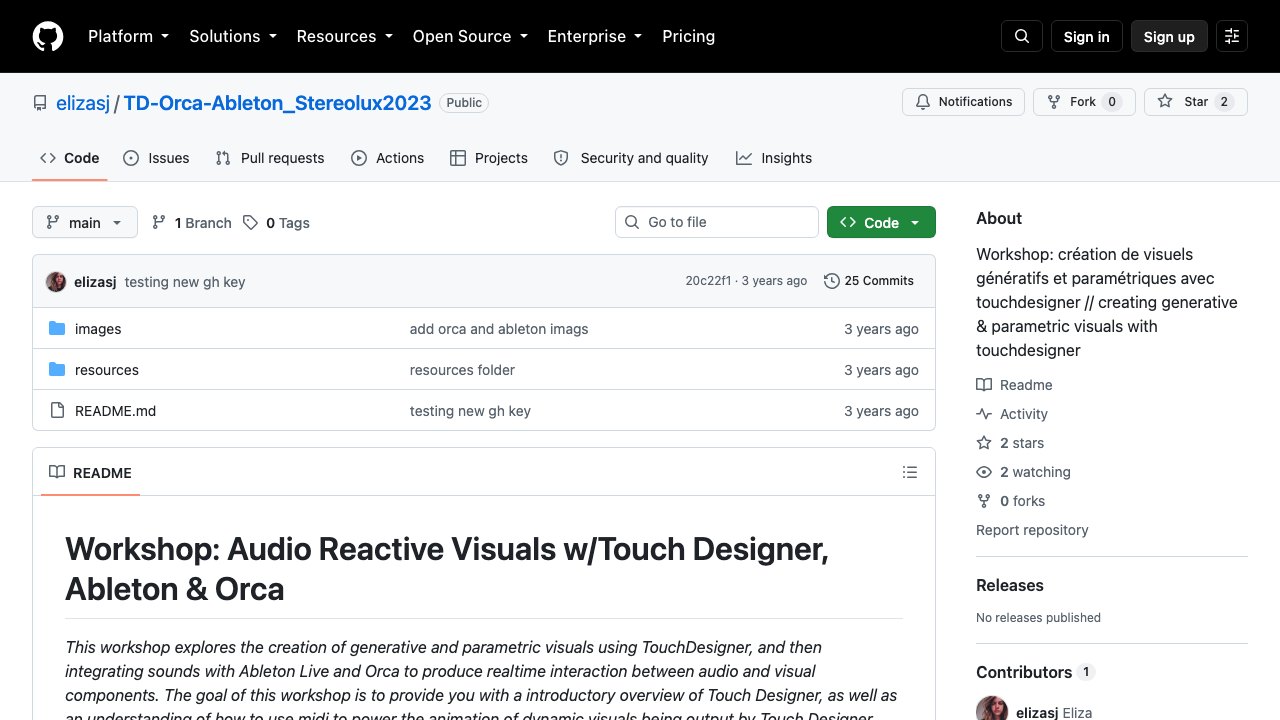1280x720 pixels.
Task: Click the README.md file icon
Action: 57,411
